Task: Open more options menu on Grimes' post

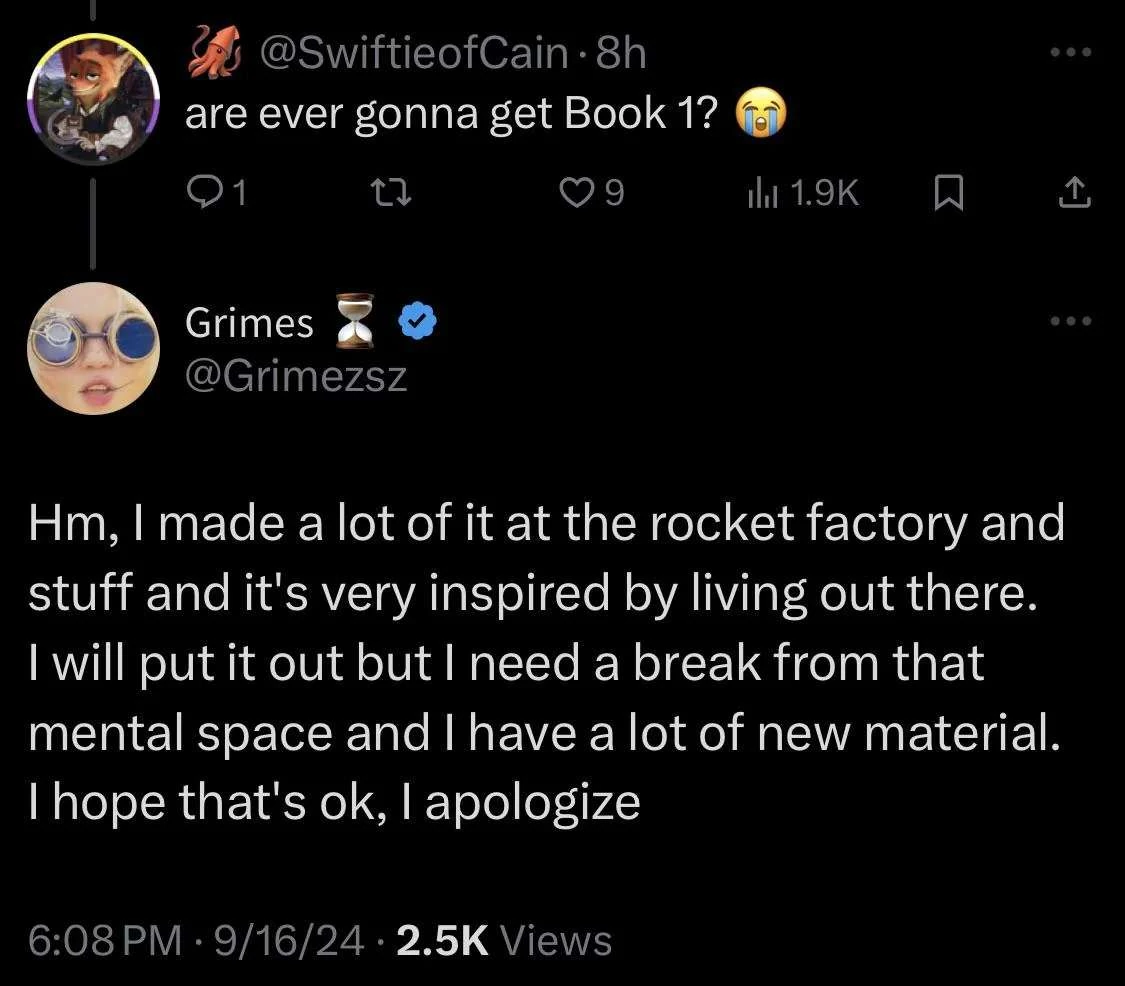Action: point(1073,321)
